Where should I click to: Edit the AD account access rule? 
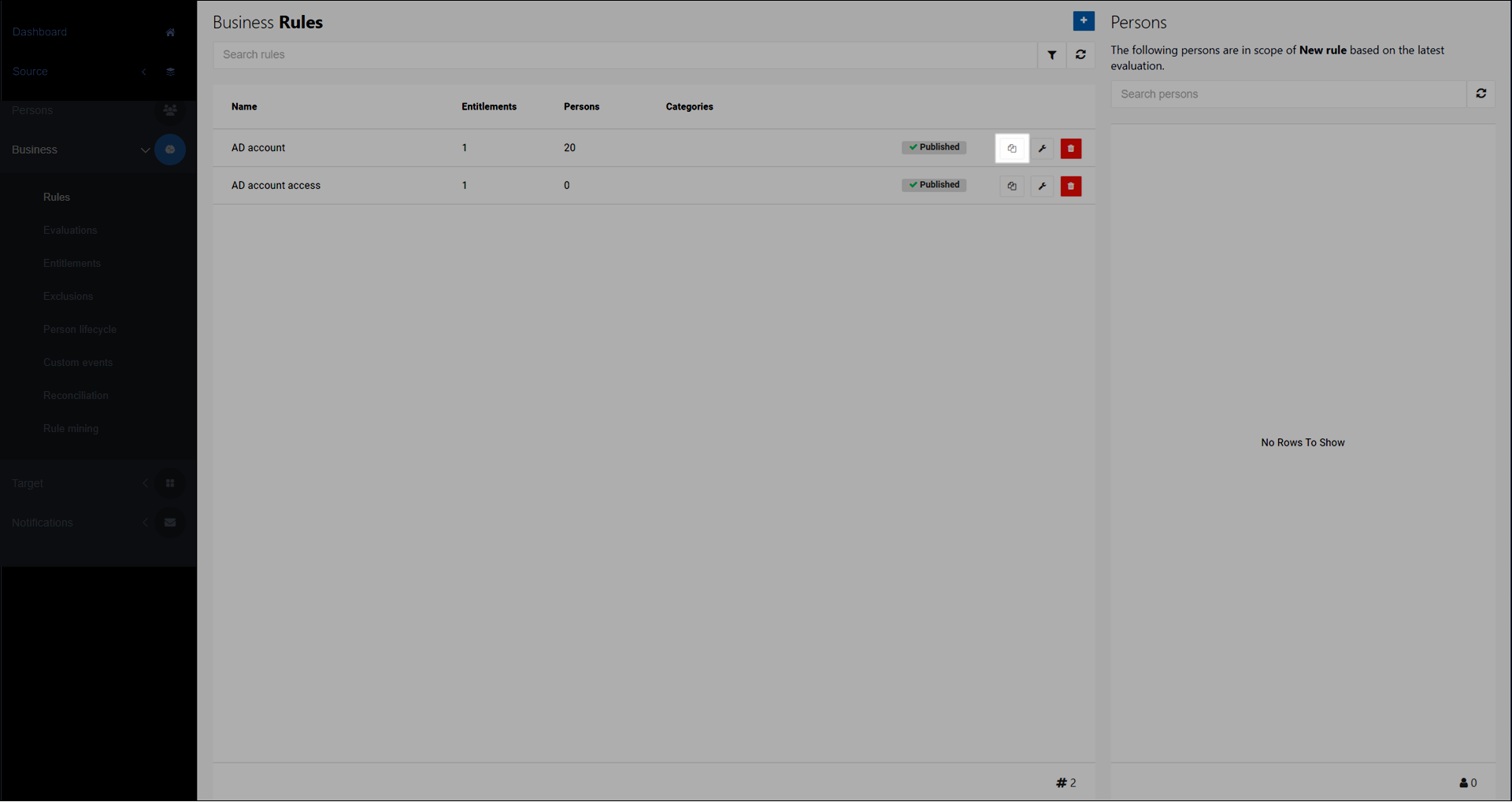1042,187
